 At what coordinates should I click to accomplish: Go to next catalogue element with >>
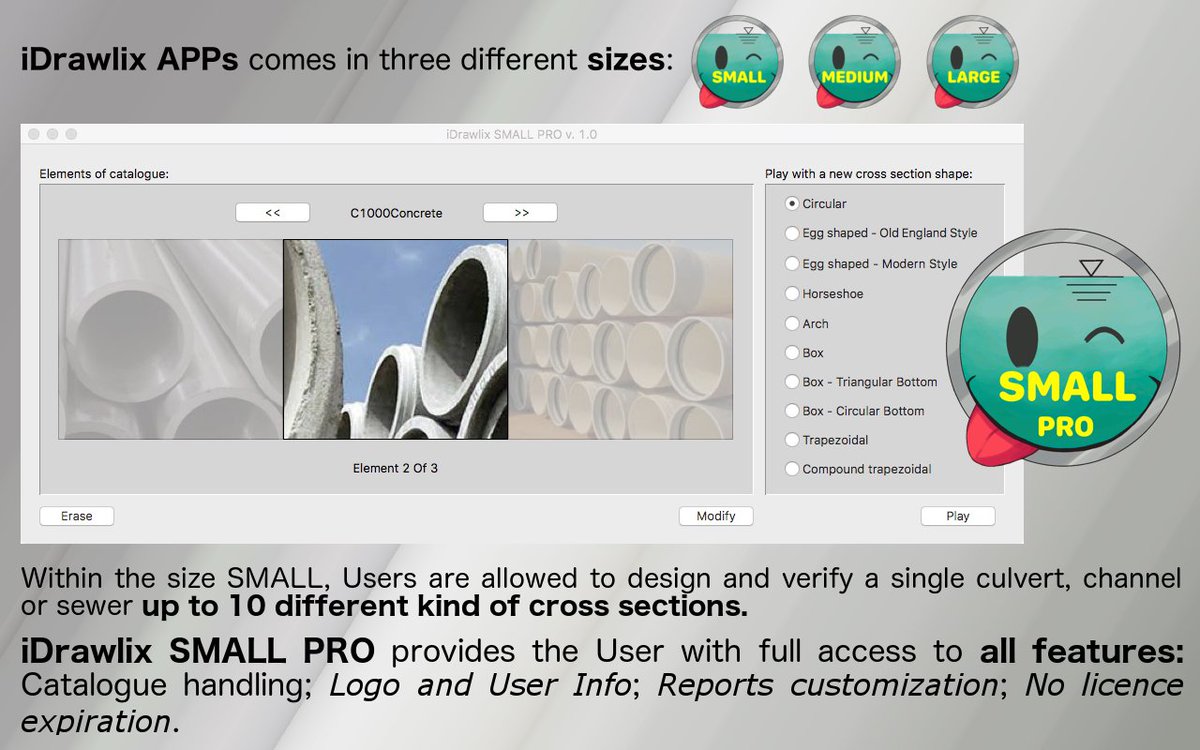(520, 213)
